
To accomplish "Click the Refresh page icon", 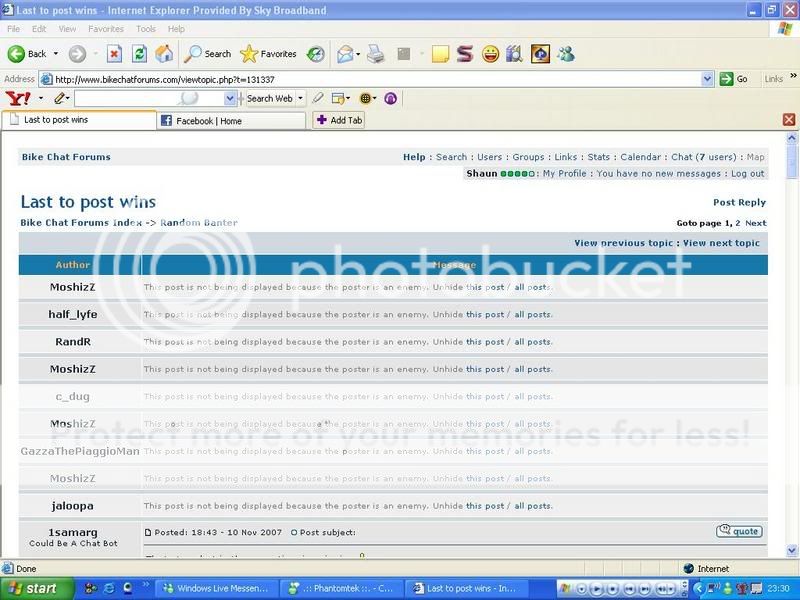I will (139, 54).
